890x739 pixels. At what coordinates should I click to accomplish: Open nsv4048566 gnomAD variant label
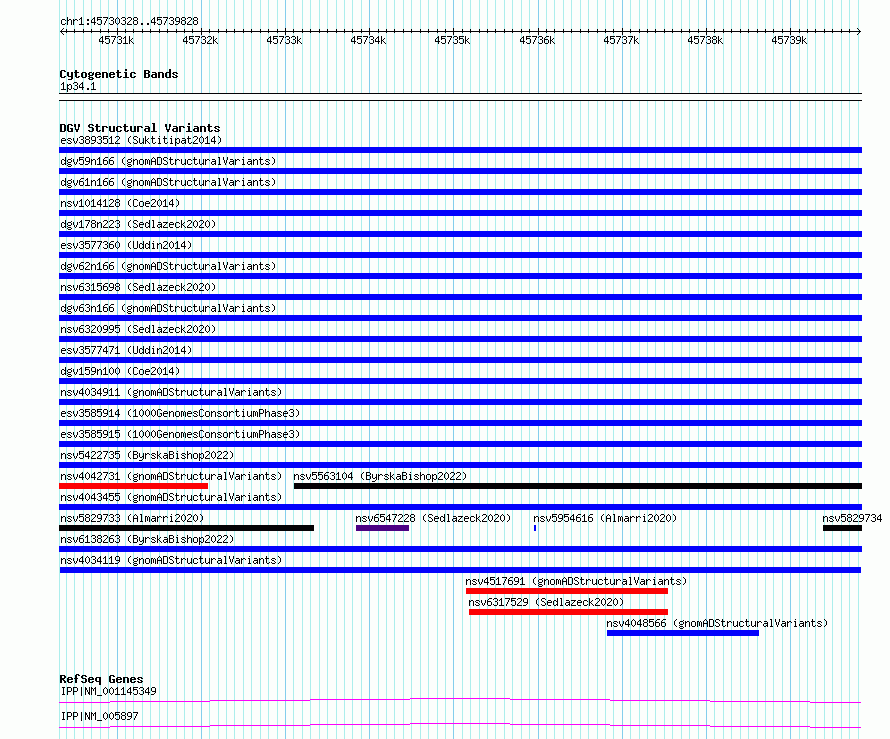pyautogui.click(x=717, y=623)
